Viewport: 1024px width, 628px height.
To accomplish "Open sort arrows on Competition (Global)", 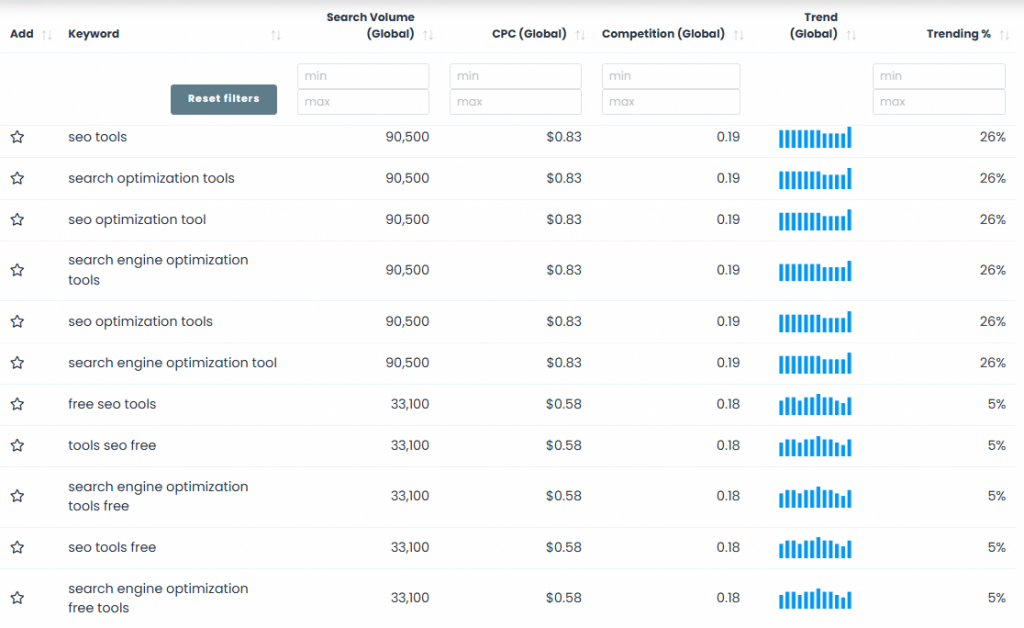I will (x=738, y=33).
